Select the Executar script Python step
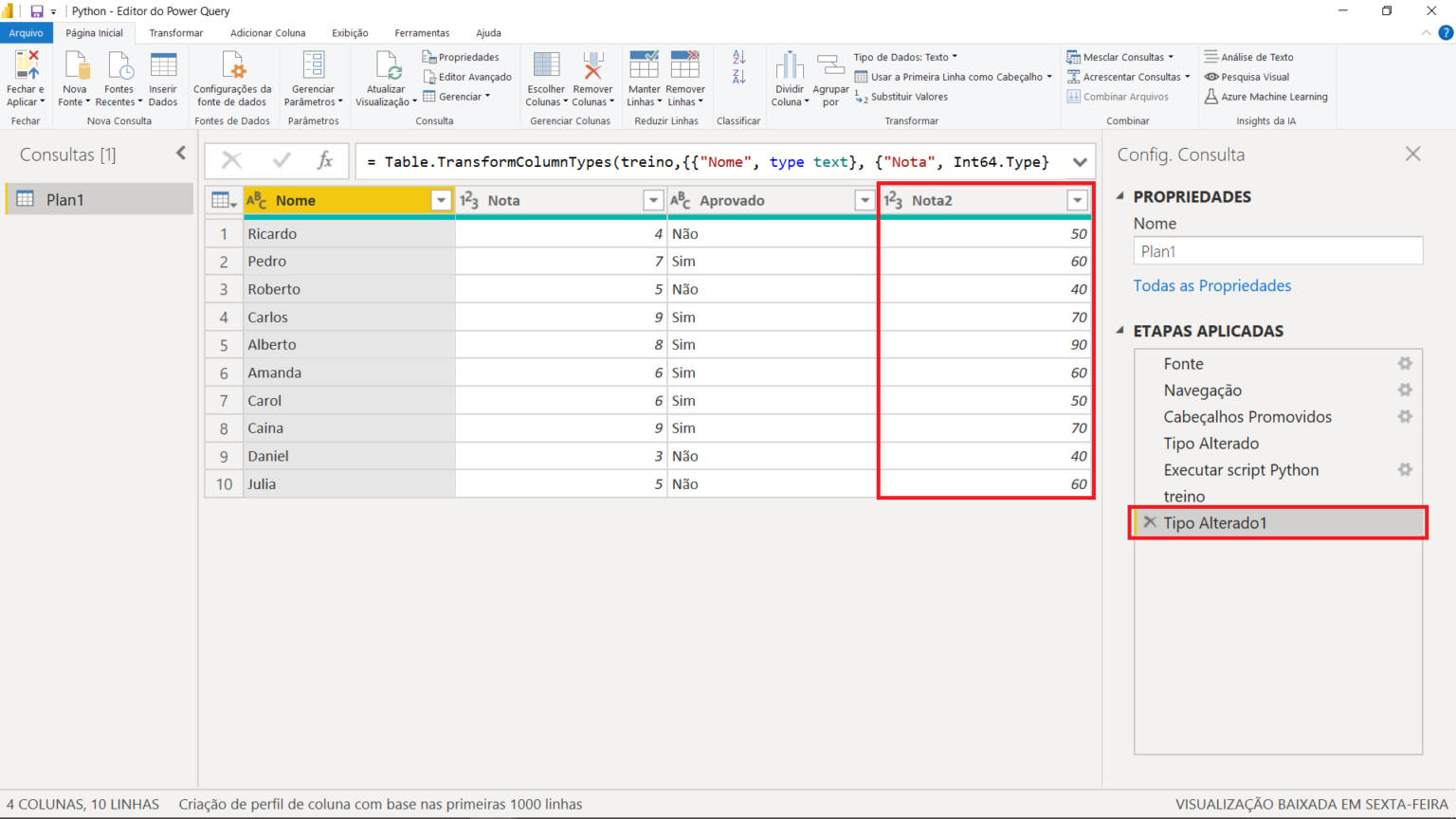This screenshot has width=1456, height=819. click(1241, 469)
